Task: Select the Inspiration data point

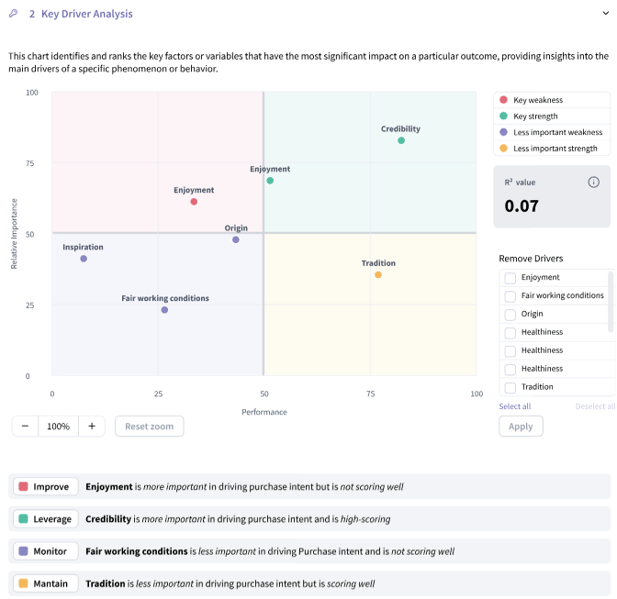Action: coord(83,259)
